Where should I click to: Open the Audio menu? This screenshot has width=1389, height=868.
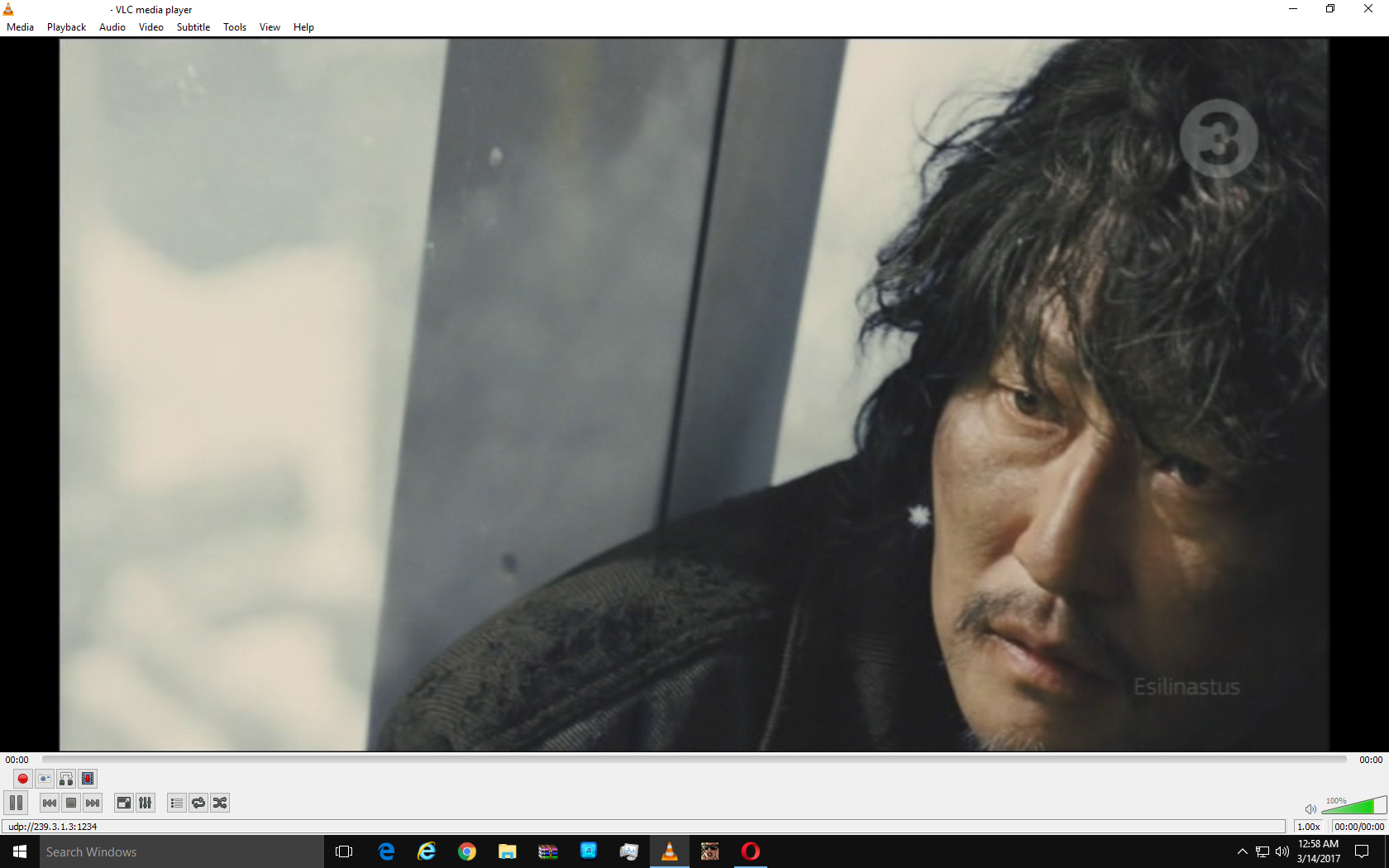(112, 27)
